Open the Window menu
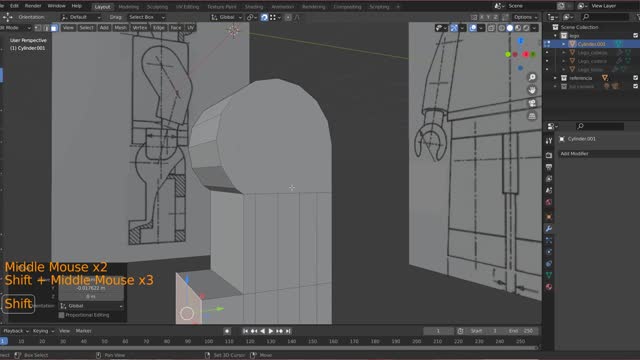Image resolution: width=640 pixels, height=360 pixels. click(56, 6)
